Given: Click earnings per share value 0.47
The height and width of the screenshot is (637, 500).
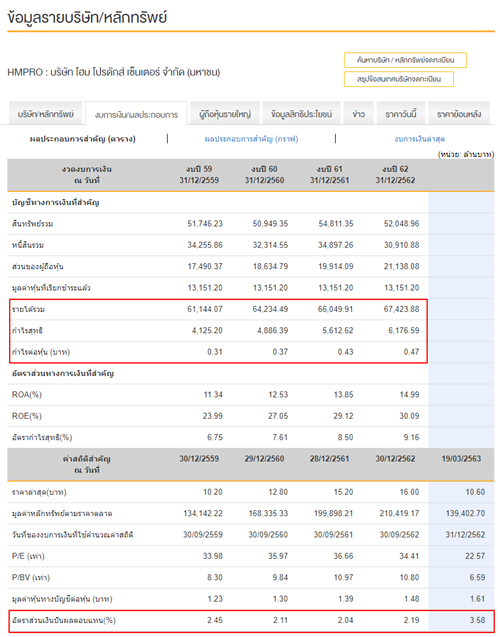Looking at the screenshot, I should coord(411,352).
